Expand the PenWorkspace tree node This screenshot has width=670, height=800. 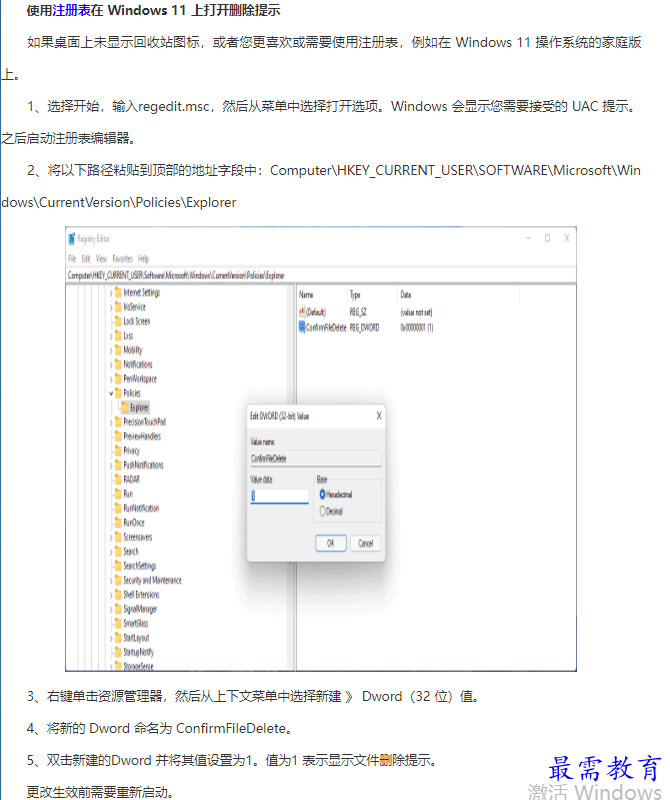111,379
